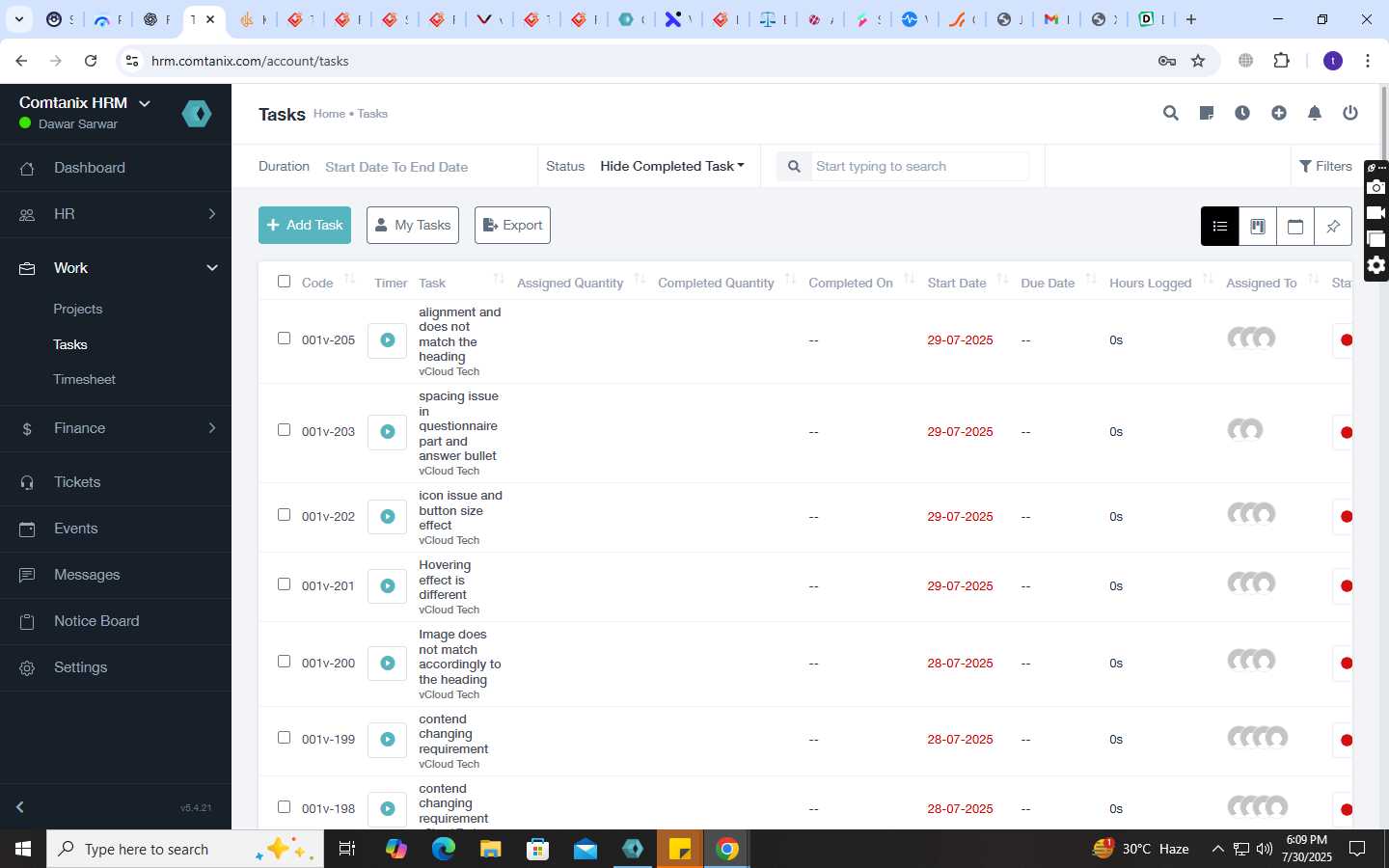
Task: Start timer for task 001v-201
Action: click(x=388, y=586)
